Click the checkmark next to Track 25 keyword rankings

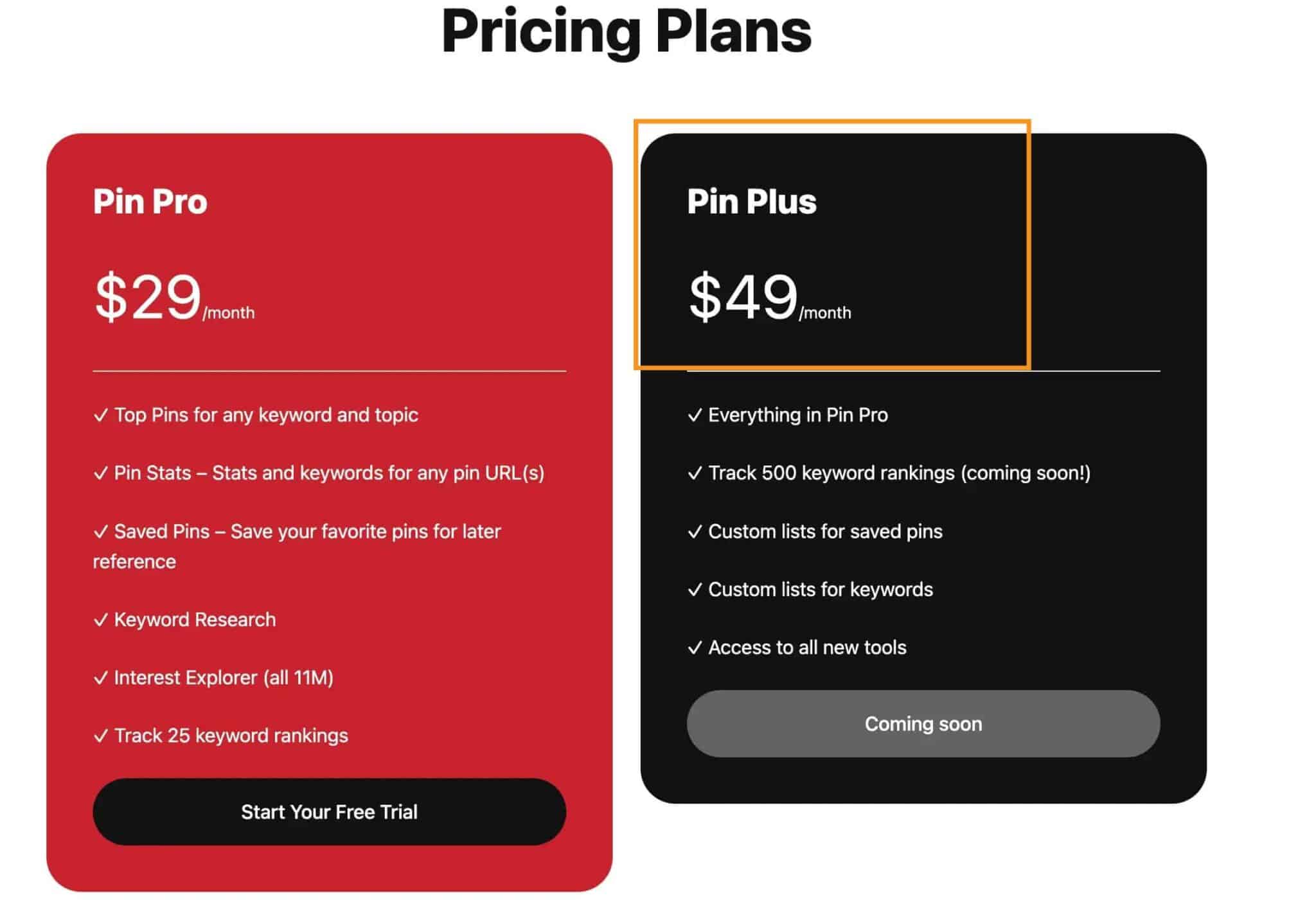[100, 736]
